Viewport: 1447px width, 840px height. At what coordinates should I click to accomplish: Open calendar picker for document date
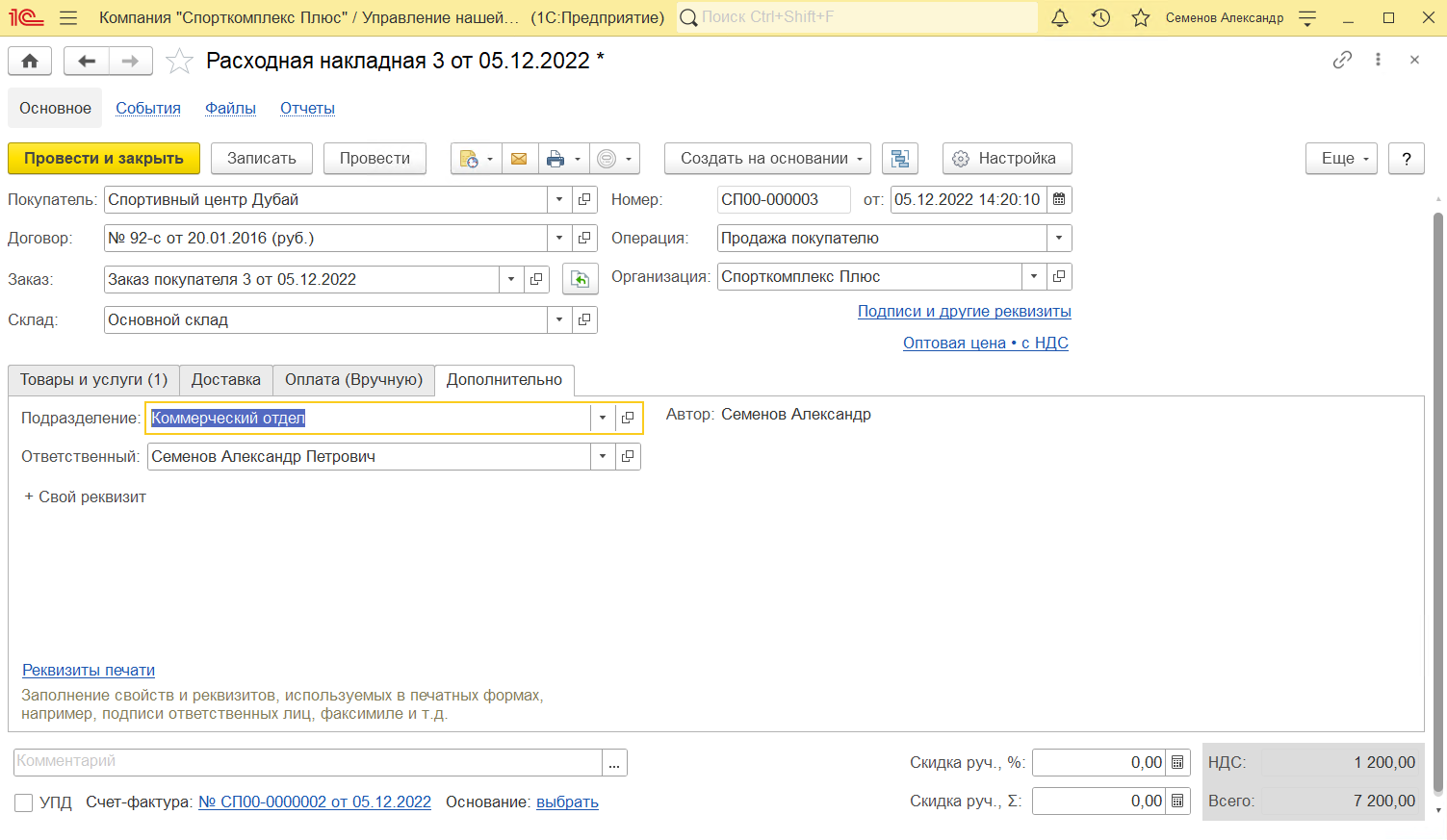(x=1059, y=199)
